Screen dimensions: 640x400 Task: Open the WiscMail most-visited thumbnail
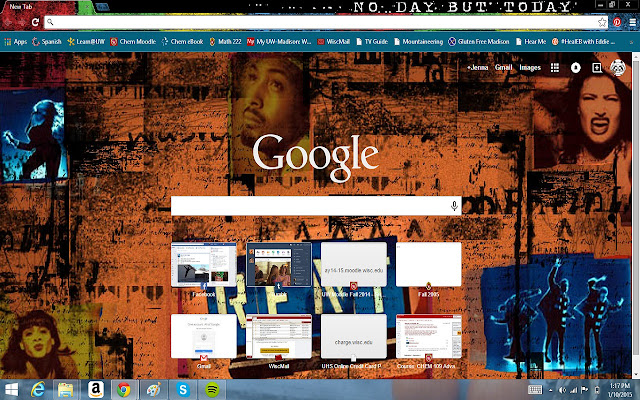279,337
